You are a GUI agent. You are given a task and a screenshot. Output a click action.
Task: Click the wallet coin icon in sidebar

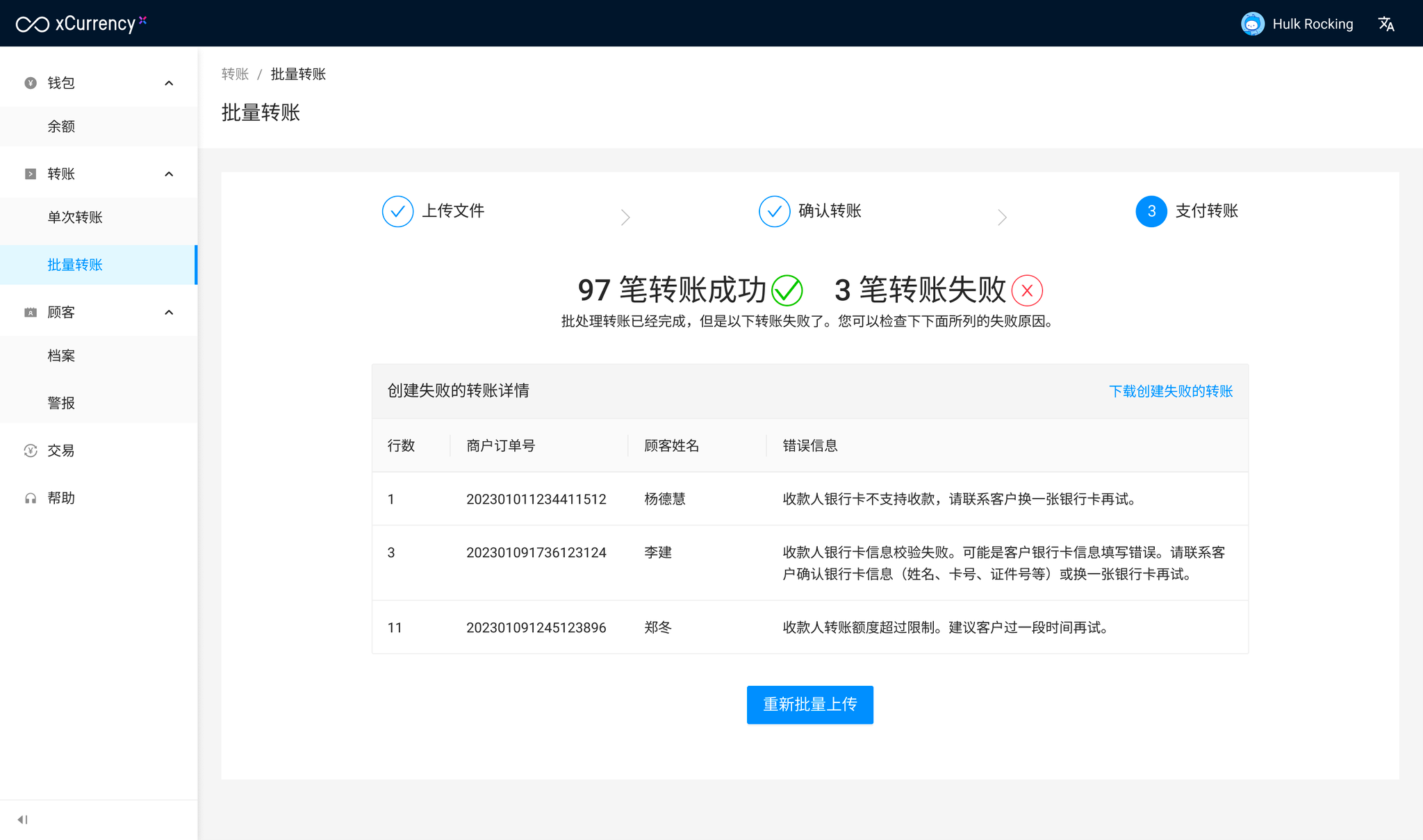[x=31, y=83]
